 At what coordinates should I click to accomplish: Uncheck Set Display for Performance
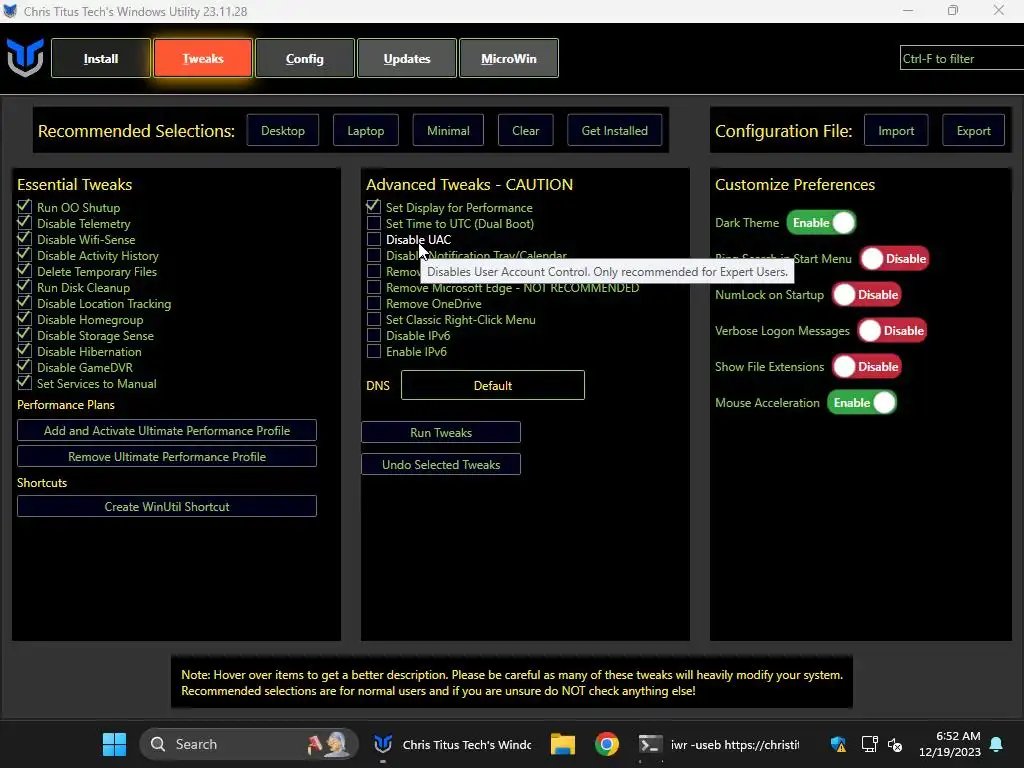pyautogui.click(x=374, y=207)
